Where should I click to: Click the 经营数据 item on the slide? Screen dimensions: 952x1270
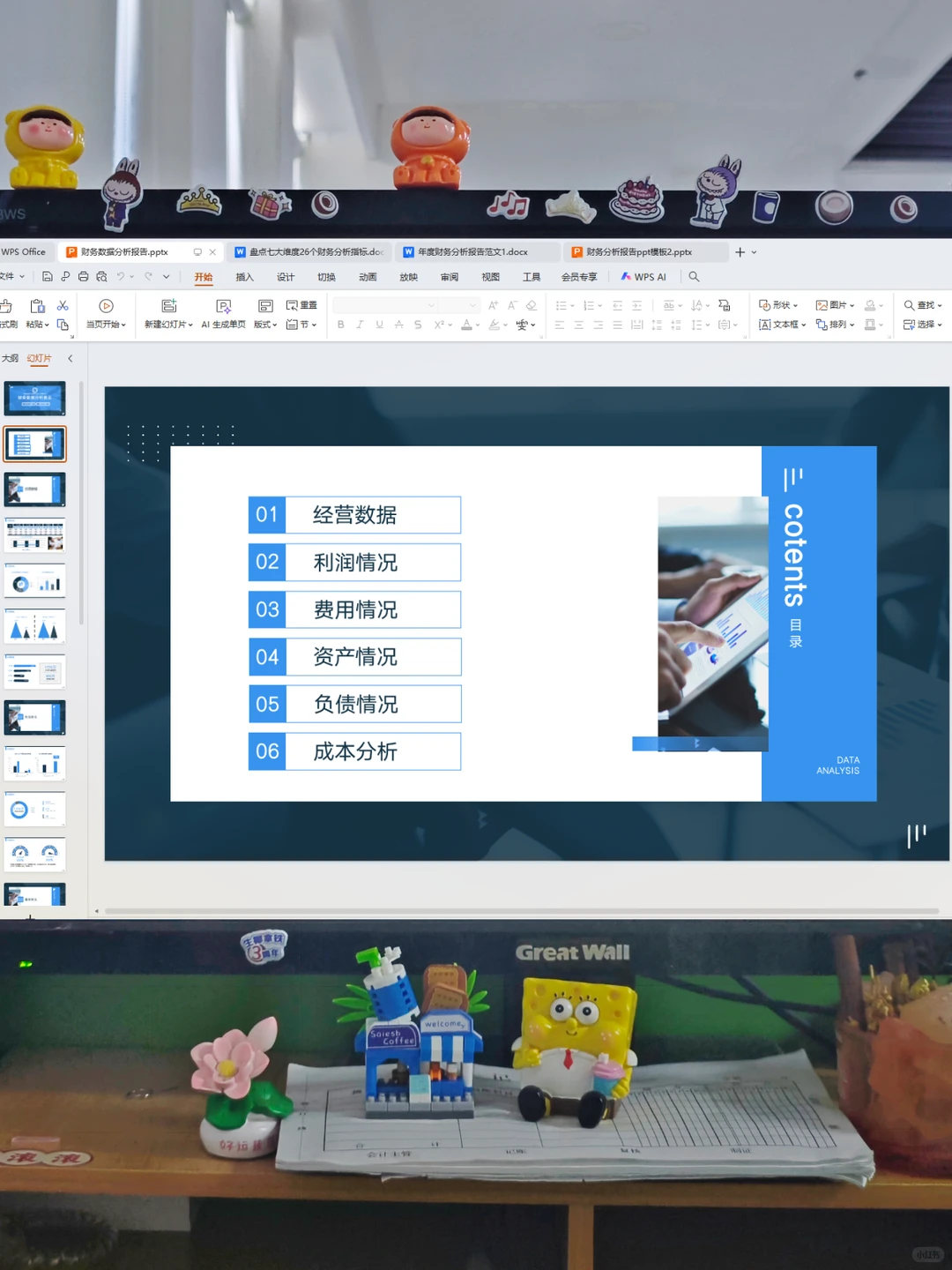[x=354, y=515]
